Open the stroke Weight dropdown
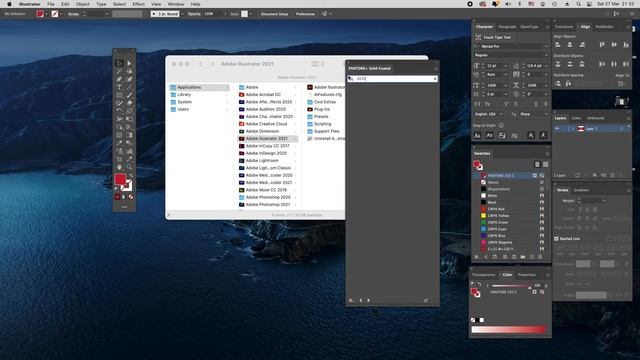Screen dimensions: 640x360 [604, 201]
